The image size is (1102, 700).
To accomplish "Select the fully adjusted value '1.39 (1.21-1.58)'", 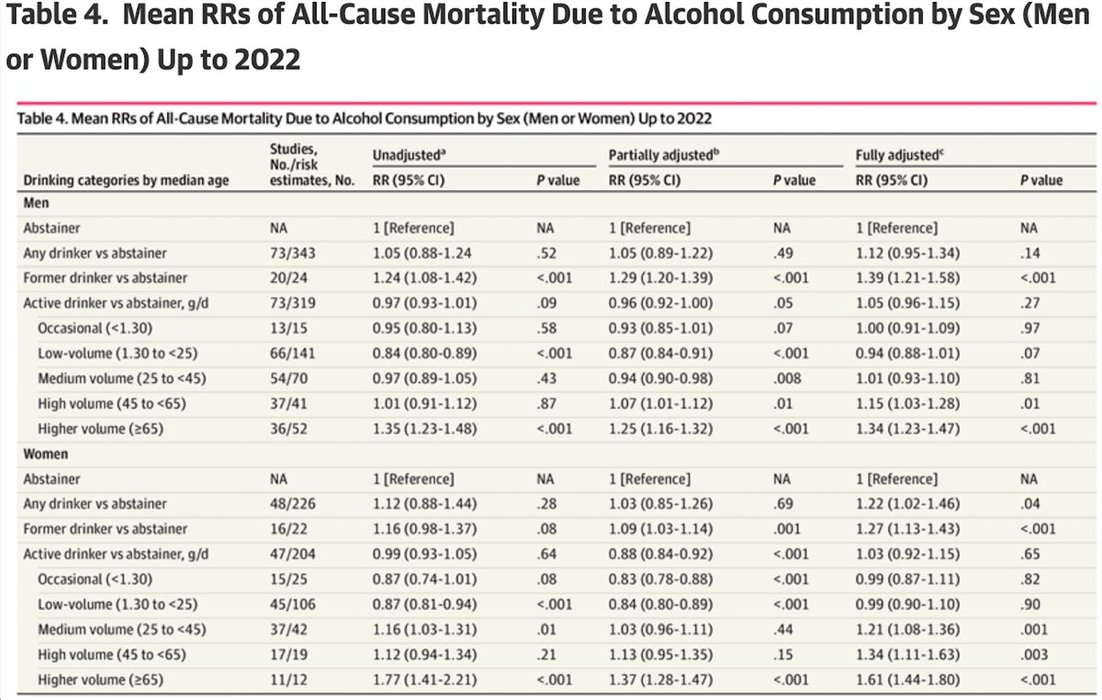I will (x=909, y=278).
